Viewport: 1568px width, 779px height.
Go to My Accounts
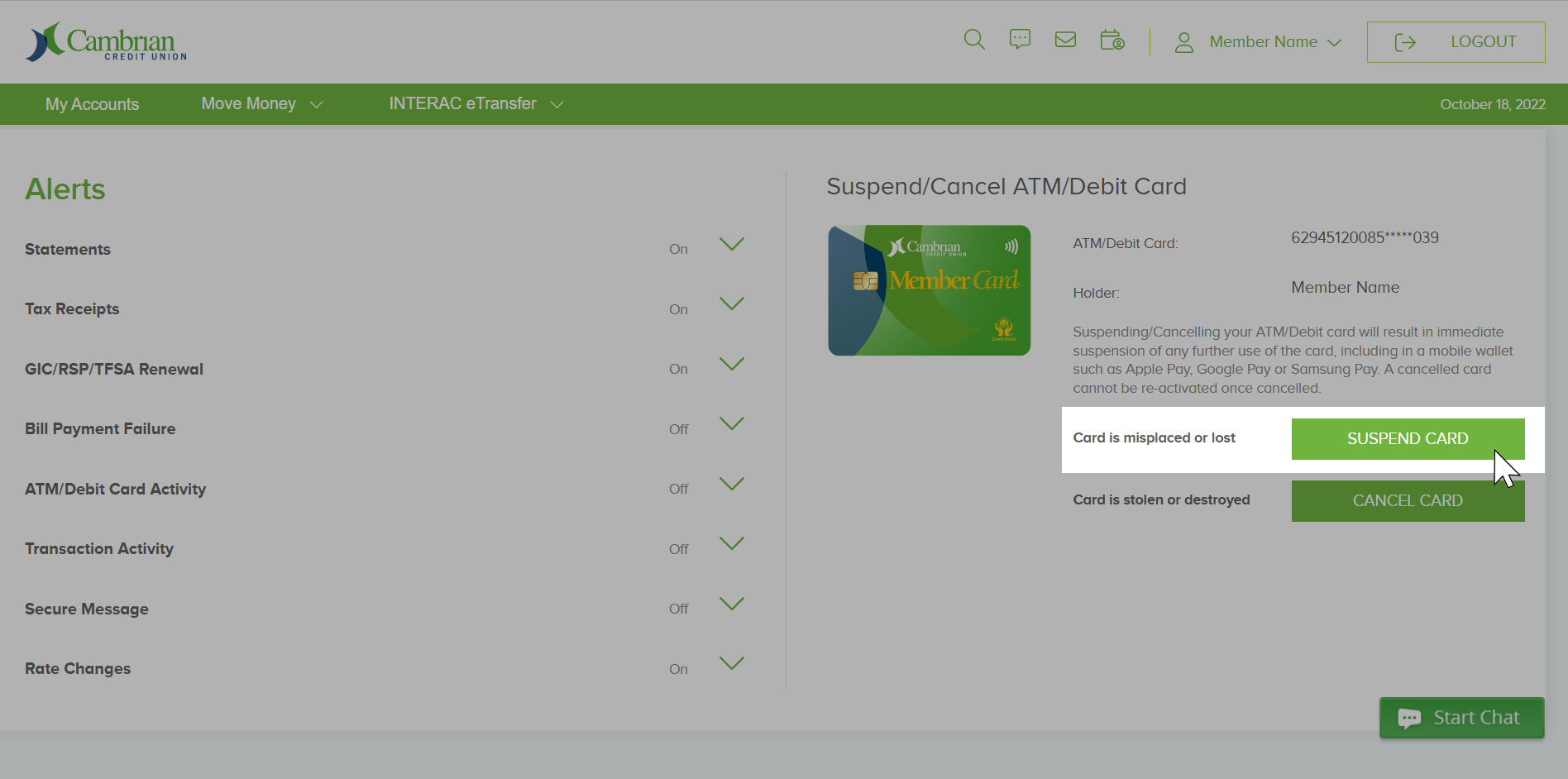[92, 103]
